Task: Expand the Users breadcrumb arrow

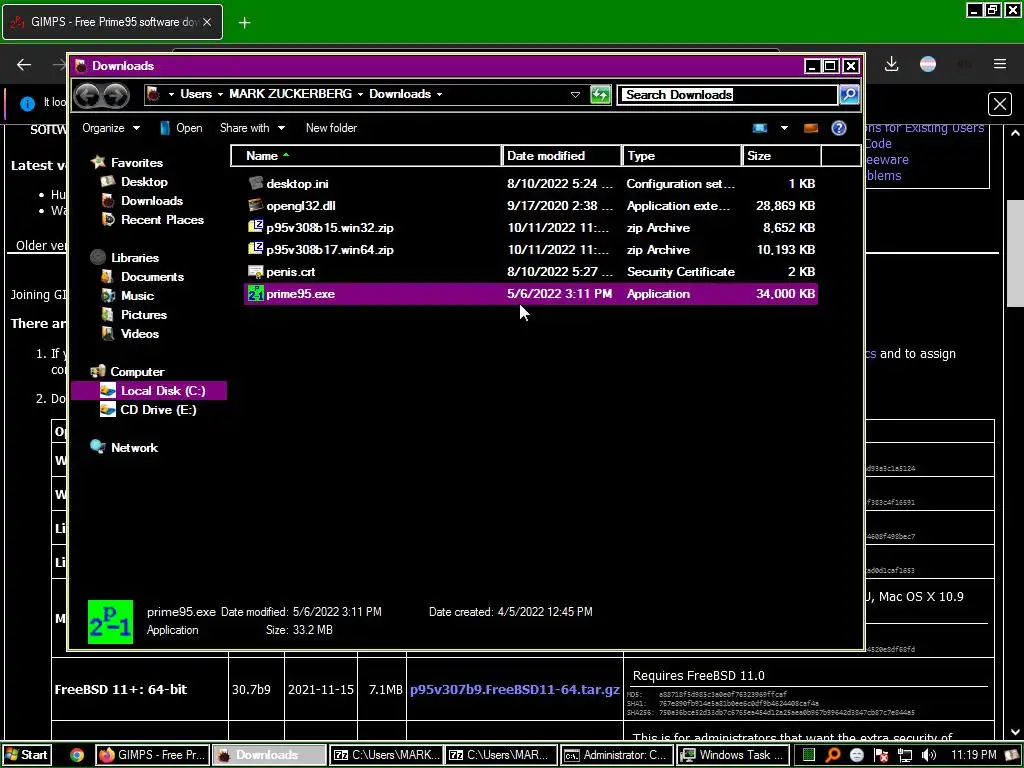Action: pos(220,95)
